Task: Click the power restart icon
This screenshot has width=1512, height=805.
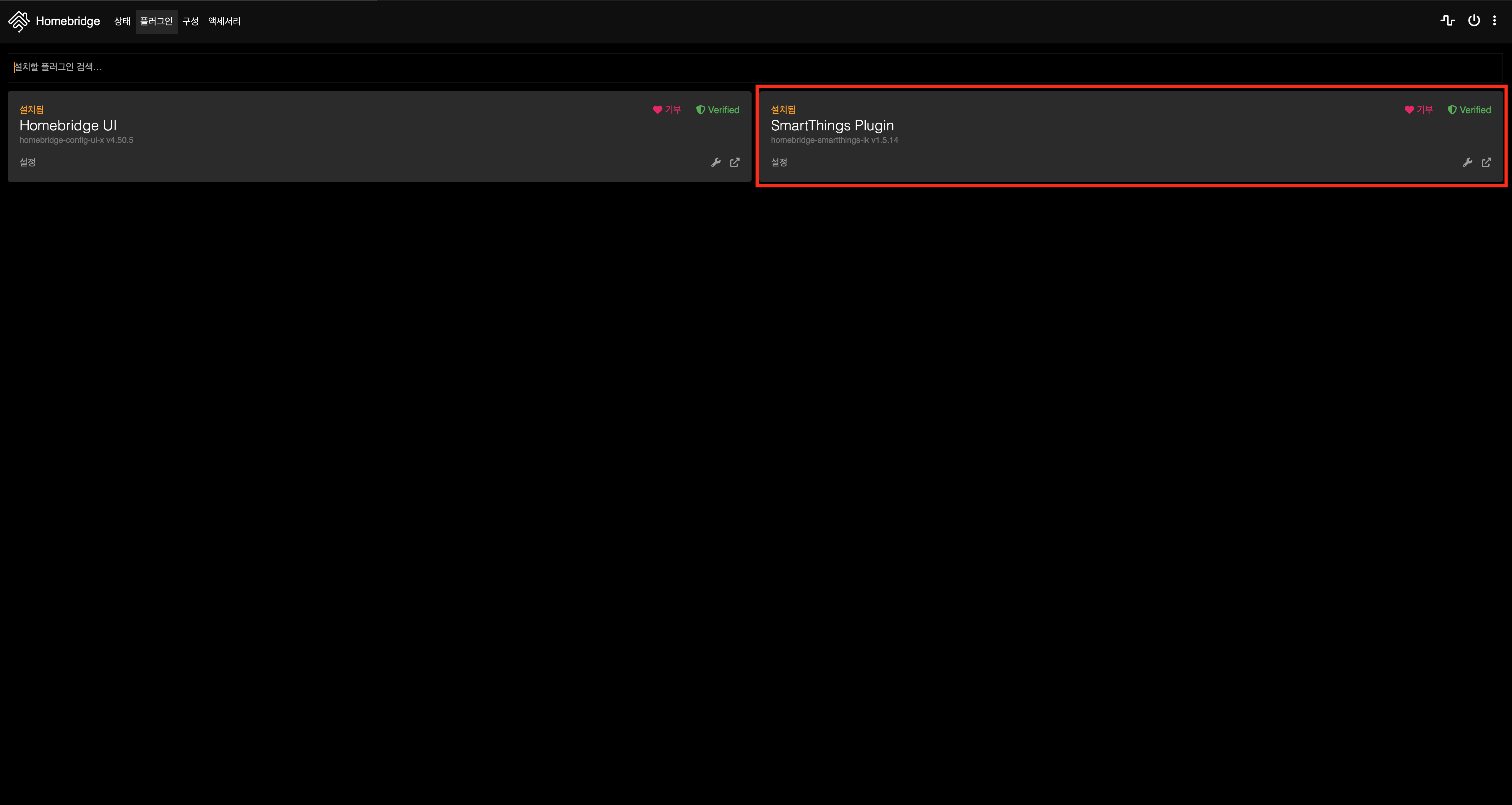Action: click(1474, 21)
